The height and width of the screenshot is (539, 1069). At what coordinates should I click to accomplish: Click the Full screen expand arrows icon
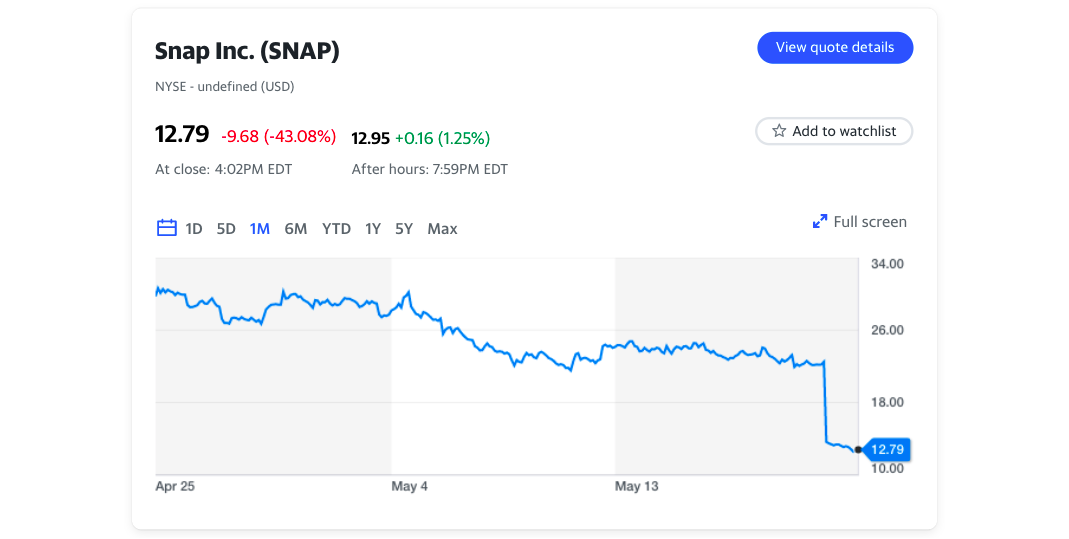[x=820, y=222]
